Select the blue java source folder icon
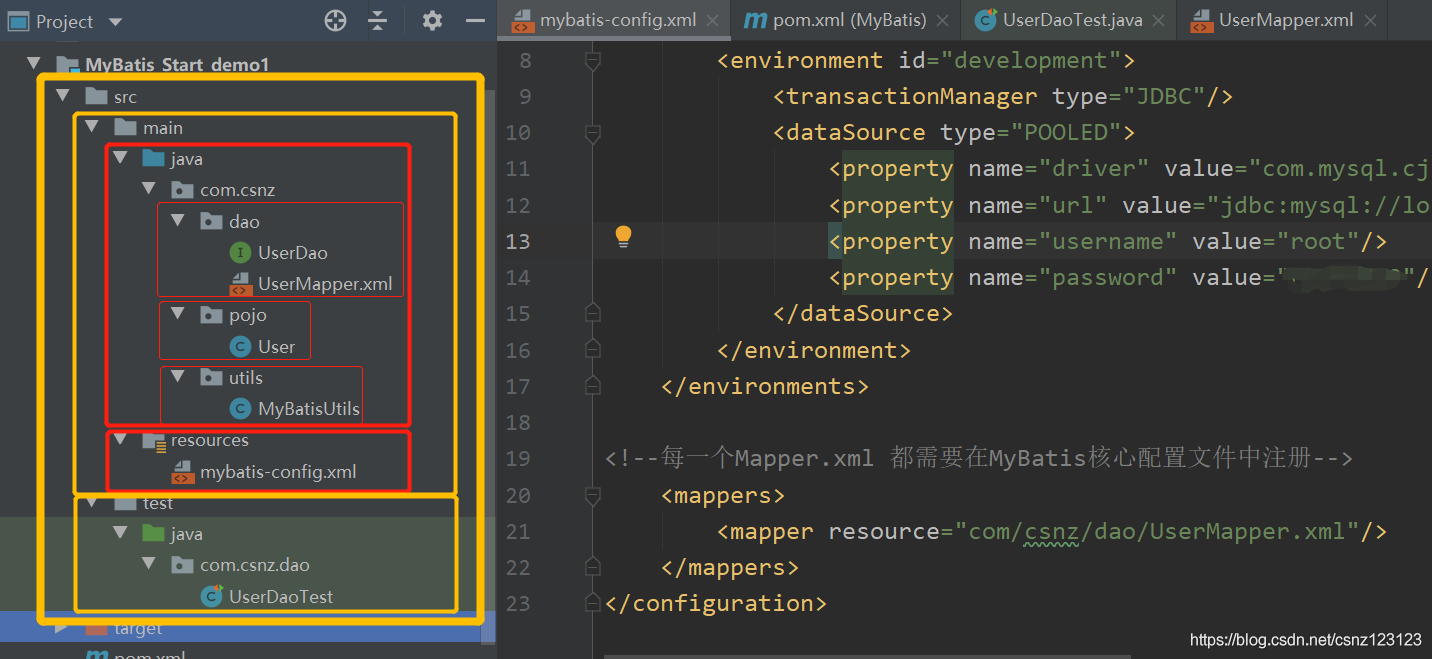Viewport: 1432px width, 659px height. pos(153,158)
